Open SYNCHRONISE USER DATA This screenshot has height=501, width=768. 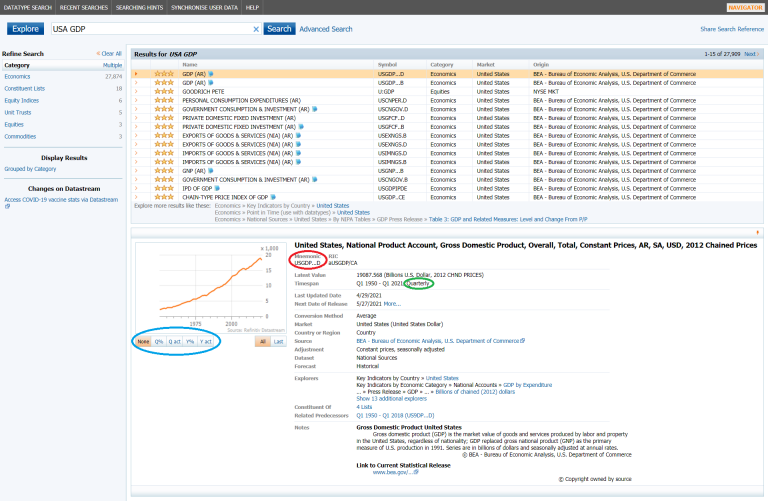click(x=204, y=7)
